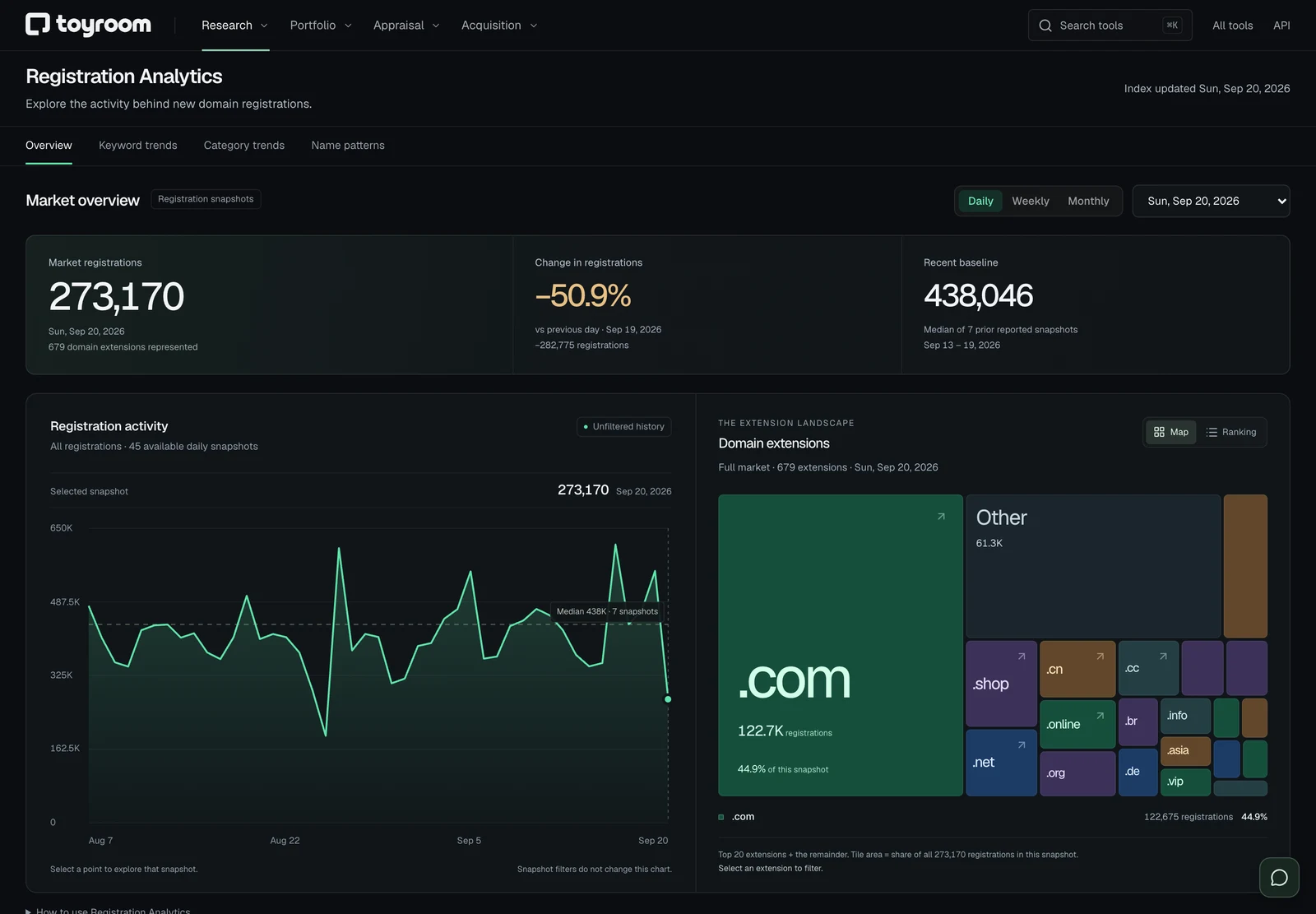Expand How to use Registration Analytics
The height and width of the screenshot is (914, 1316).
(108, 910)
